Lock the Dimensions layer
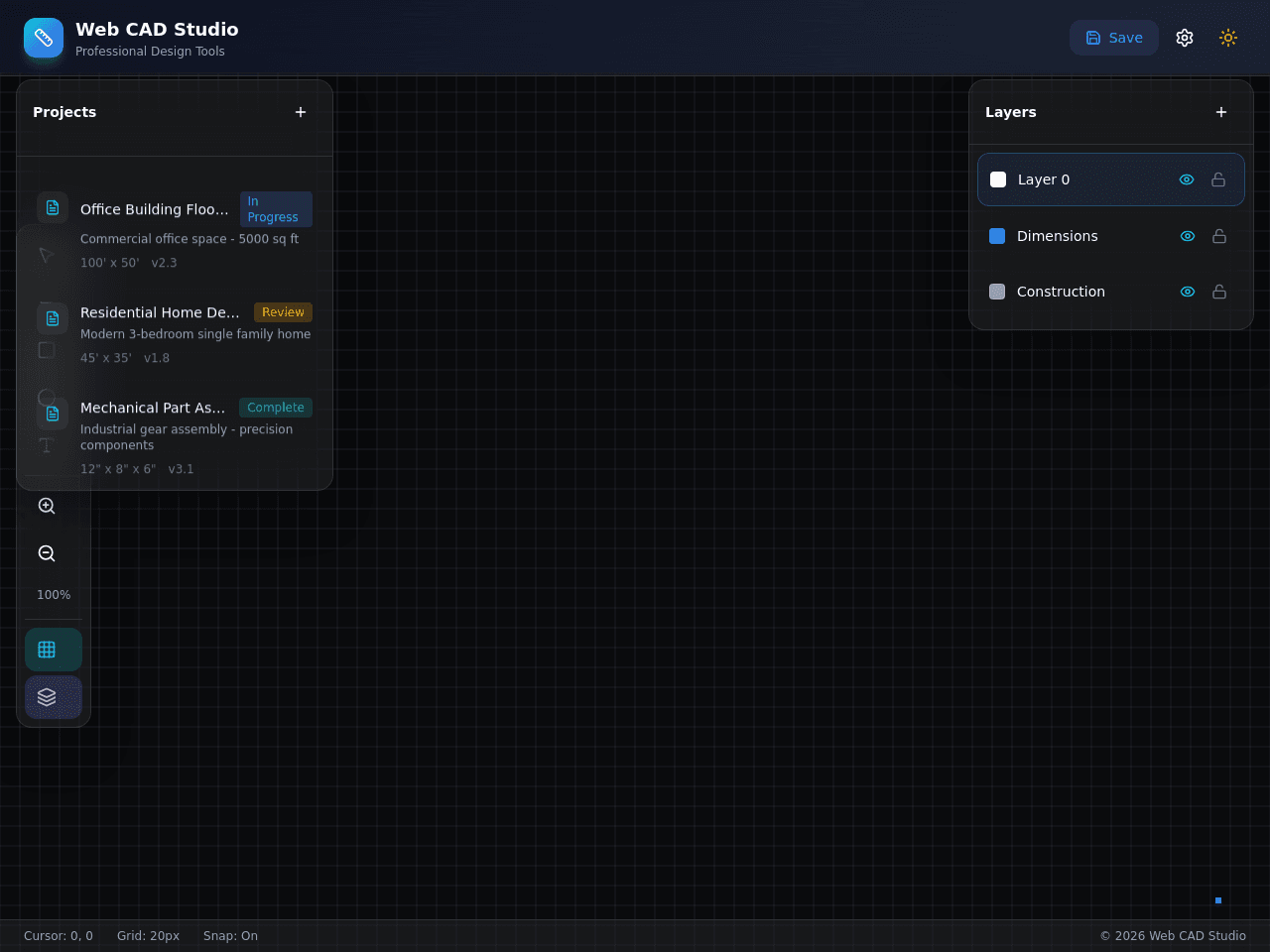Screen dimensions: 1270x952 (1219, 236)
